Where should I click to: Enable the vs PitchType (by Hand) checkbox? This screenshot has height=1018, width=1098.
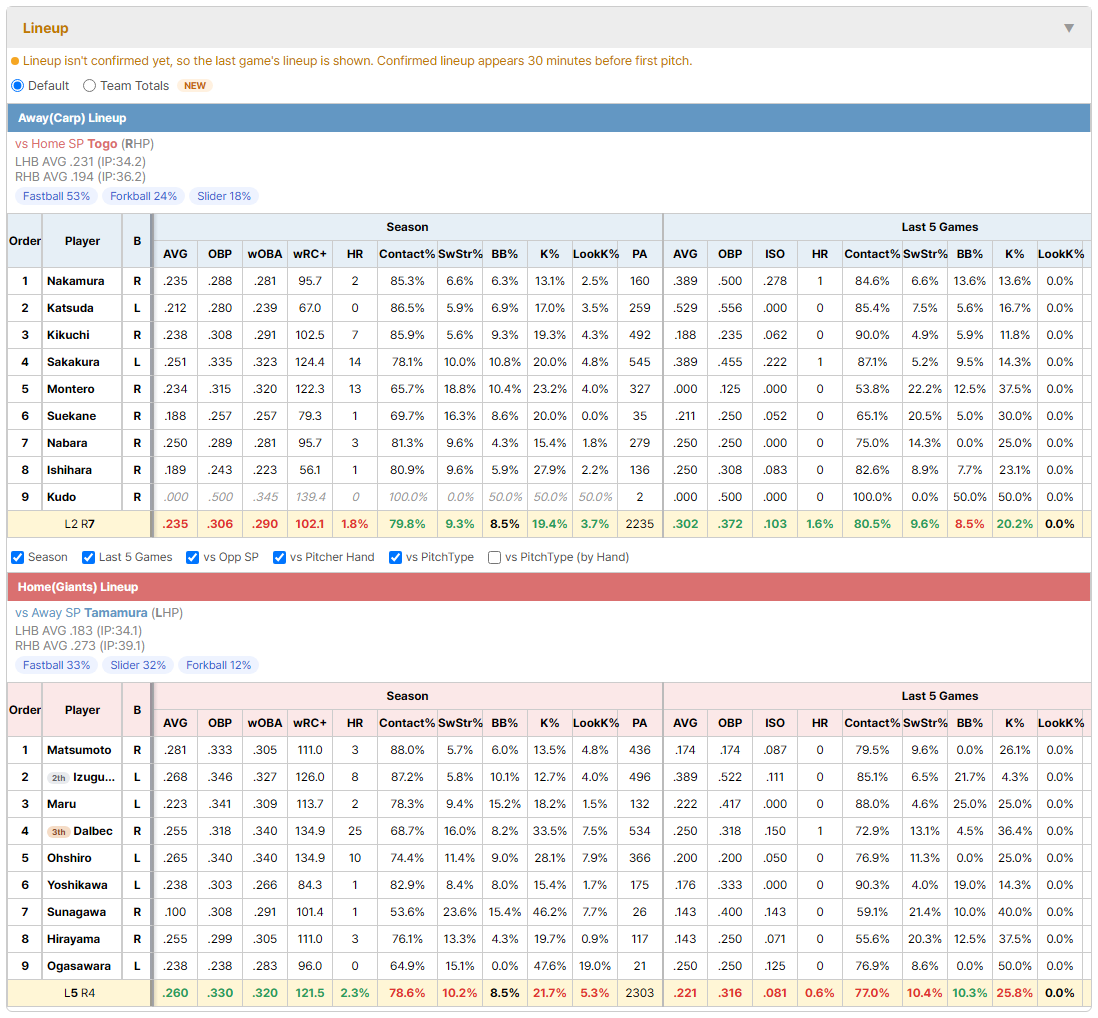[494, 557]
